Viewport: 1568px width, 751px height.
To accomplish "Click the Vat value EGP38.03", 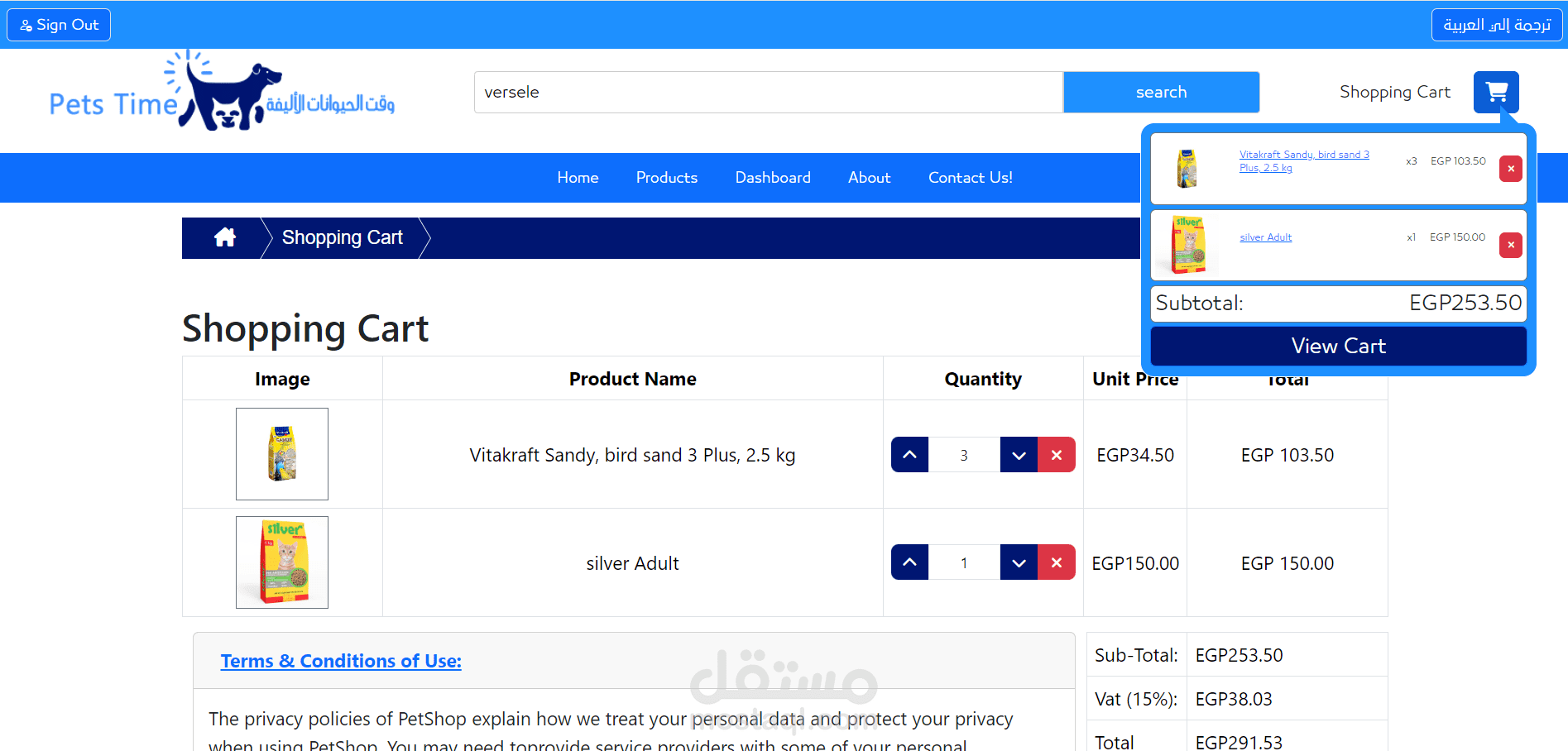I will (x=1234, y=699).
